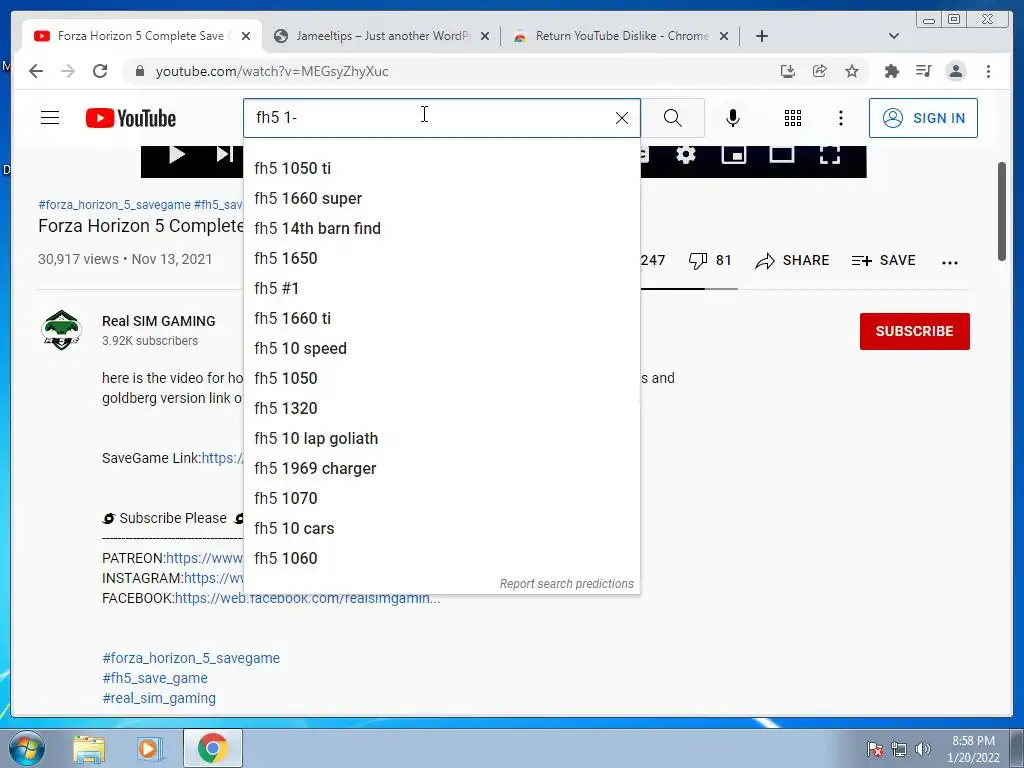Image resolution: width=1024 pixels, height=768 pixels.
Task: Open Chrome extensions puzzle icon
Action: (x=891, y=71)
